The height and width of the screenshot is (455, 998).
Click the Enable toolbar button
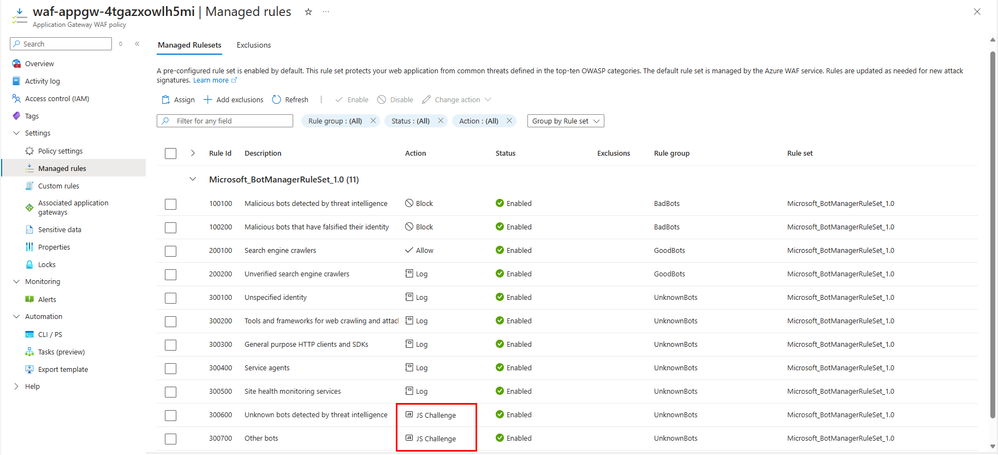351,100
